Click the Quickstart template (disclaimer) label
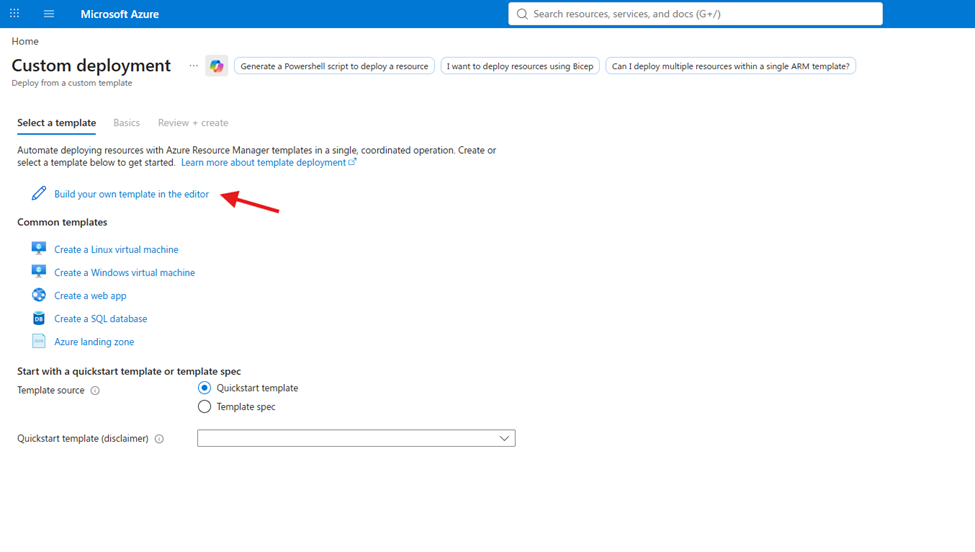Screen dimensions: 975x552 (x=83, y=438)
